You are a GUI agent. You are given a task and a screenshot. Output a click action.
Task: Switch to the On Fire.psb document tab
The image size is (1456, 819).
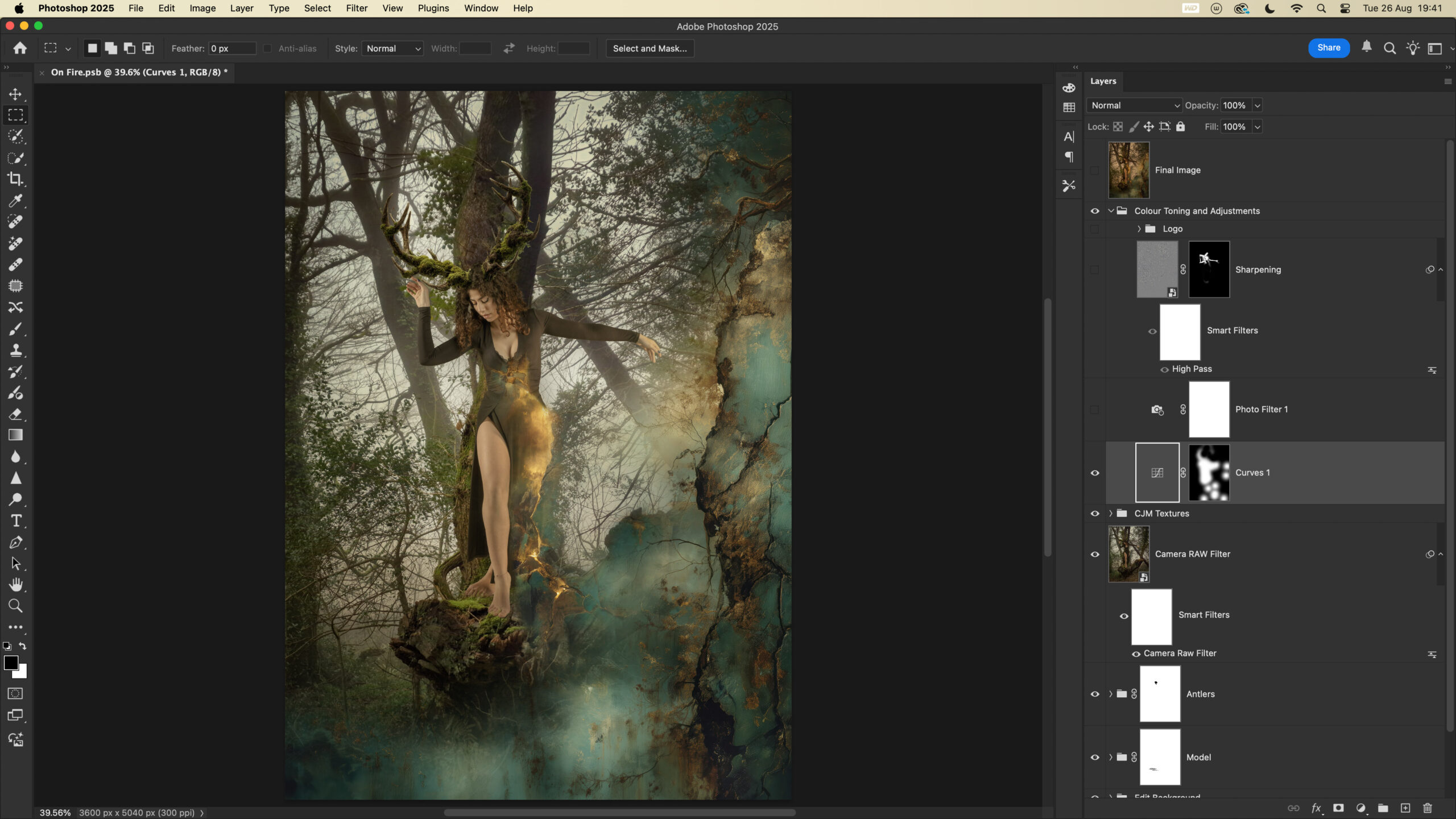pyautogui.click(x=139, y=72)
